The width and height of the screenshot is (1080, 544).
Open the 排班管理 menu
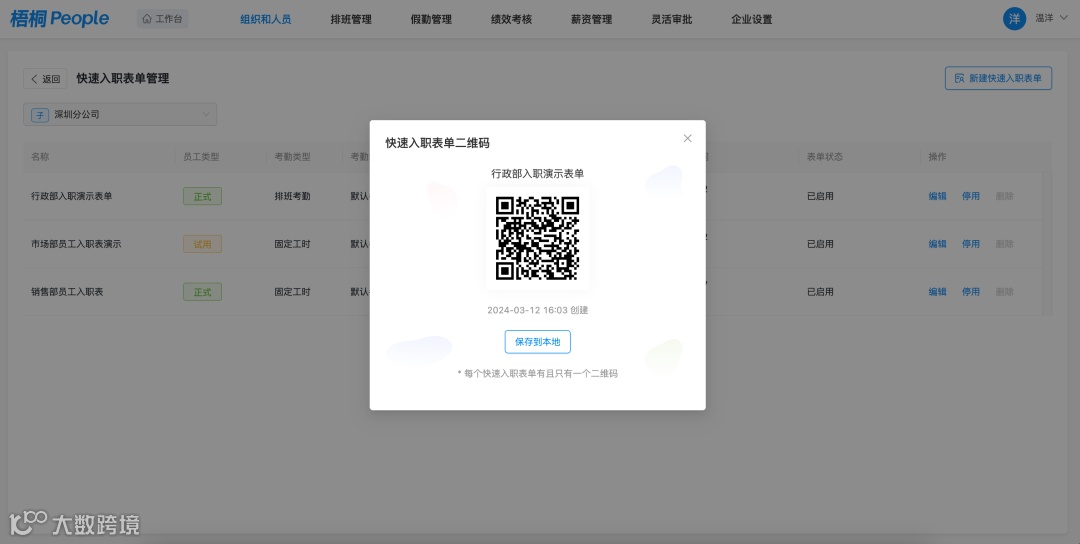point(351,19)
